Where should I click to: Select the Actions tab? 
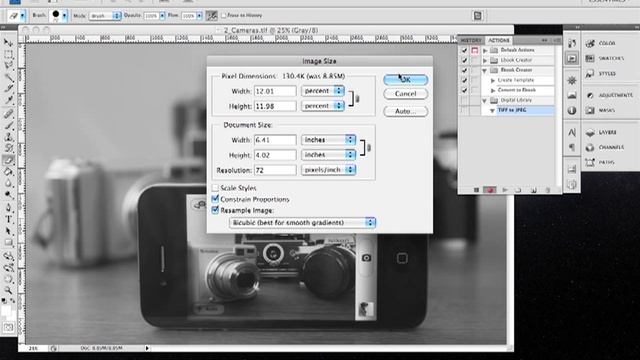click(x=499, y=40)
